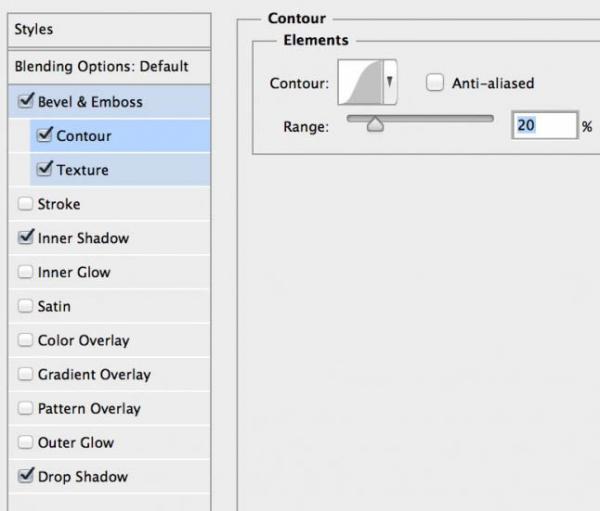This screenshot has width=600, height=511.
Task: Uncheck the Bevel & Emboss checkbox
Action: (x=26, y=101)
